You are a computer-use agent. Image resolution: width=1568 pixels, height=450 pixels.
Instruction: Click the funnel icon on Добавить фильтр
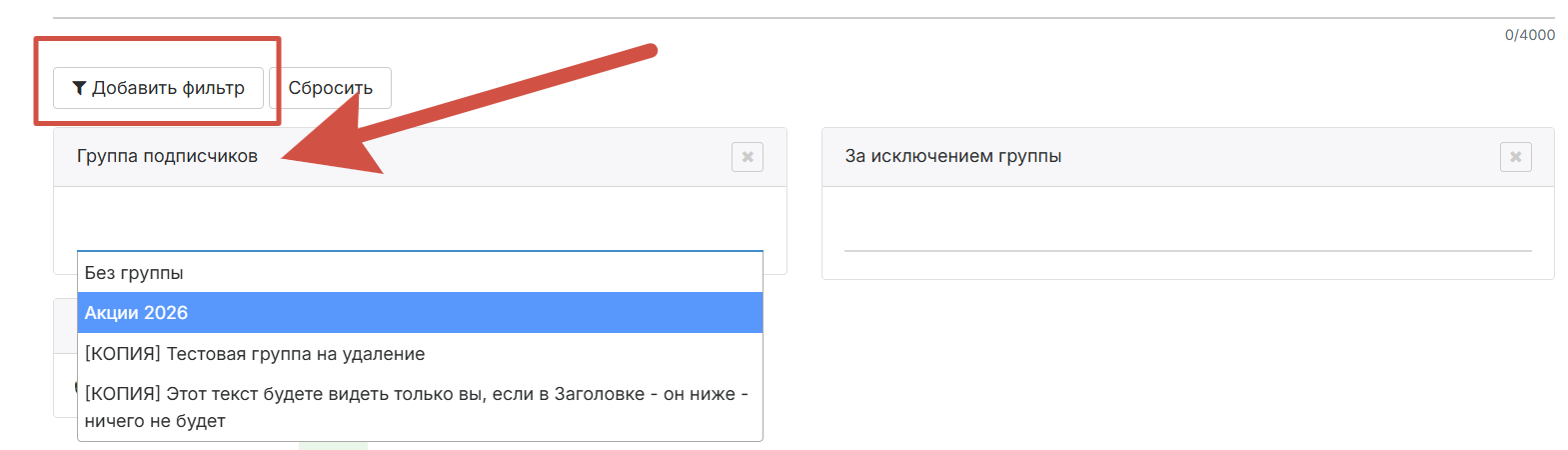click(x=79, y=89)
